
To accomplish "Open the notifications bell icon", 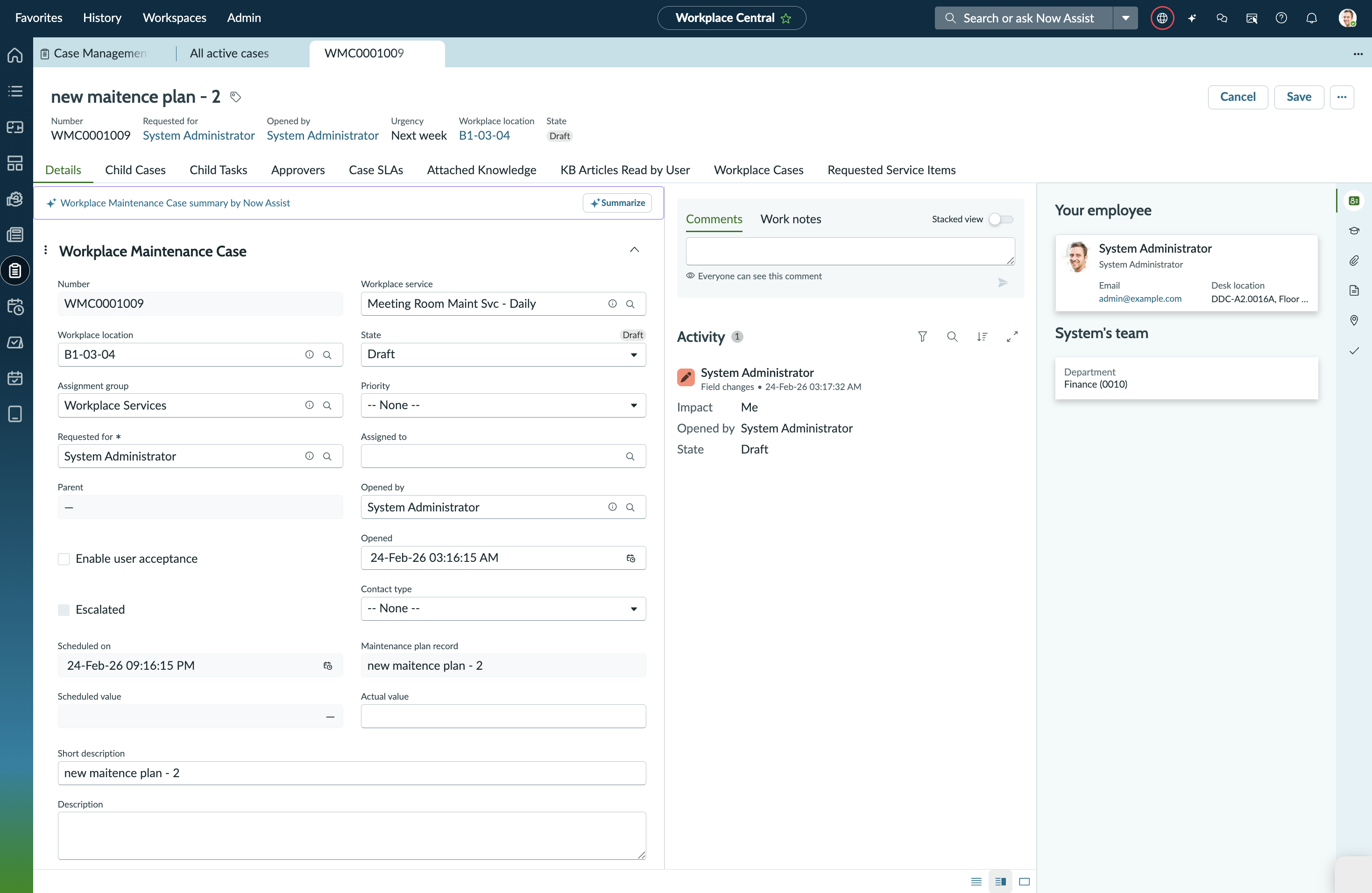I will point(1311,18).
